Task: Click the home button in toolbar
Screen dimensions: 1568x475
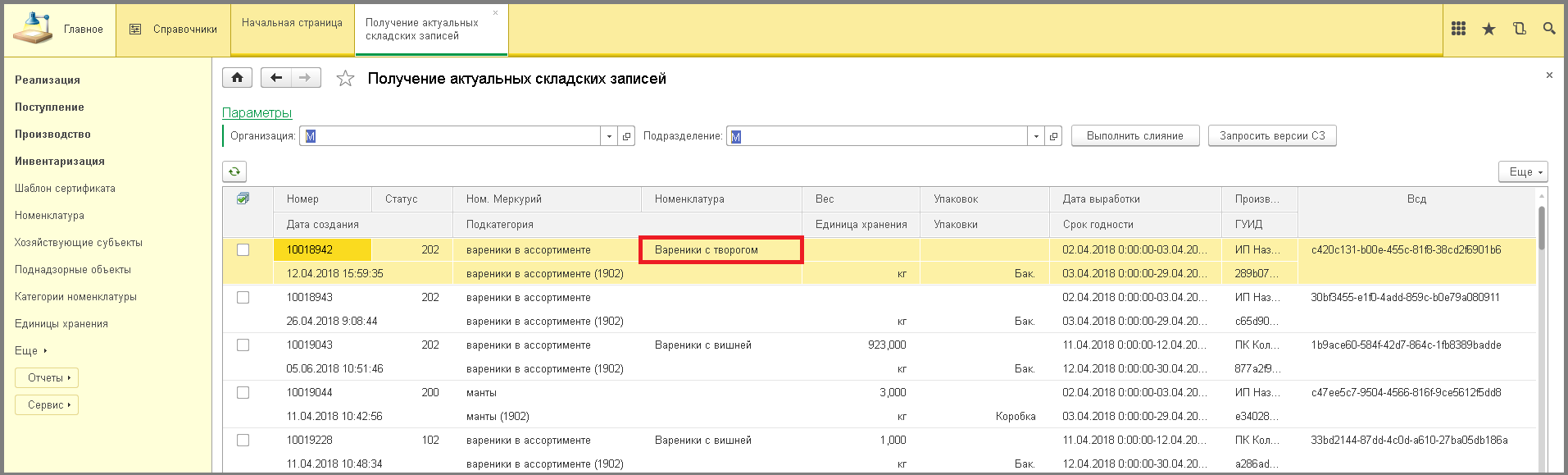Action: pos(237,78)
